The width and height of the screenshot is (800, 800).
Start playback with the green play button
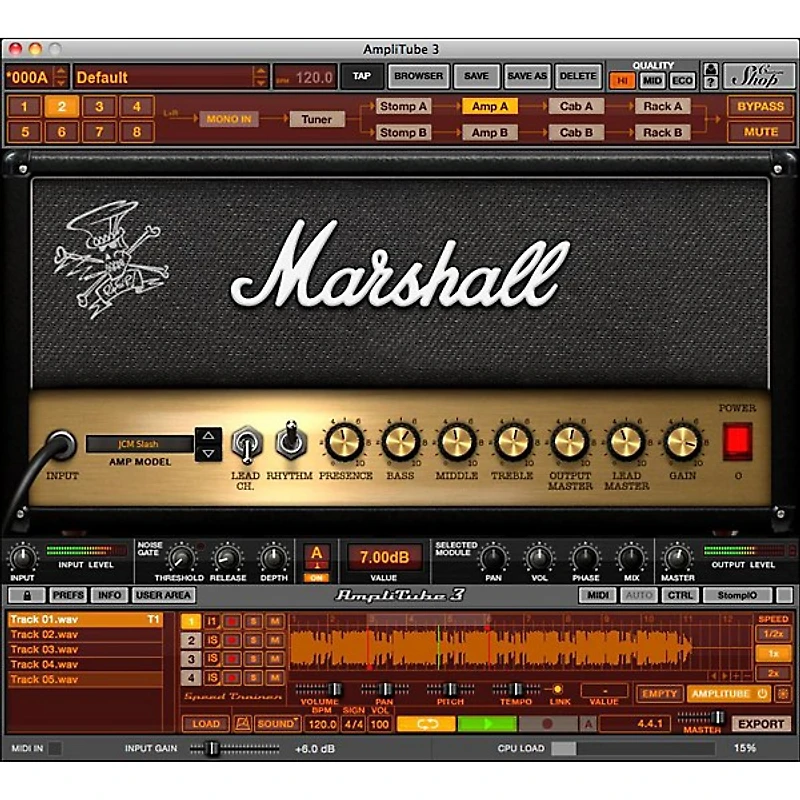click(x=487, y=723)
